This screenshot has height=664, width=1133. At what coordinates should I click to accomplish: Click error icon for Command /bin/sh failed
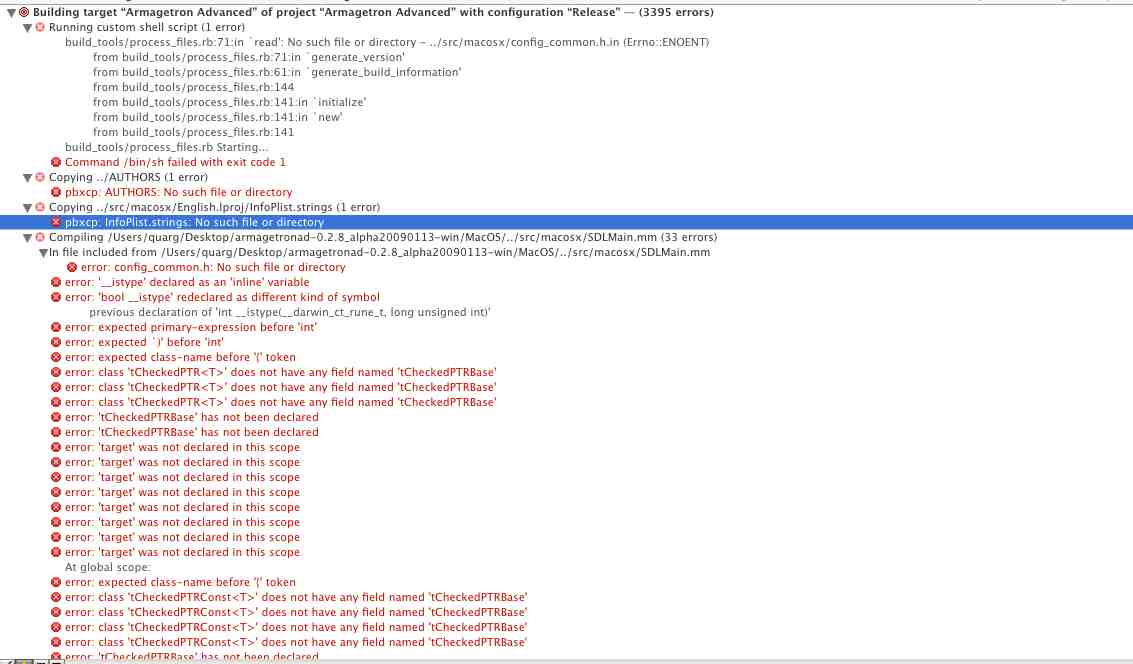pyautogui.click(x=56, y=162)
